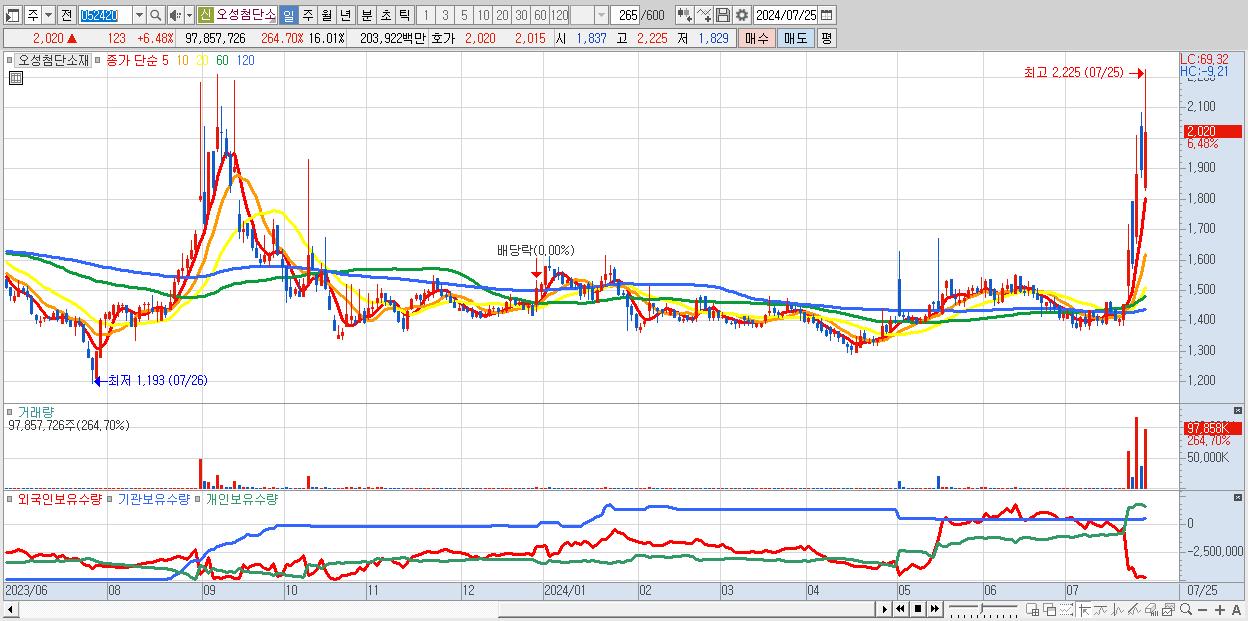Open the stock code dropdown arrow

click(x=139, y=15)
